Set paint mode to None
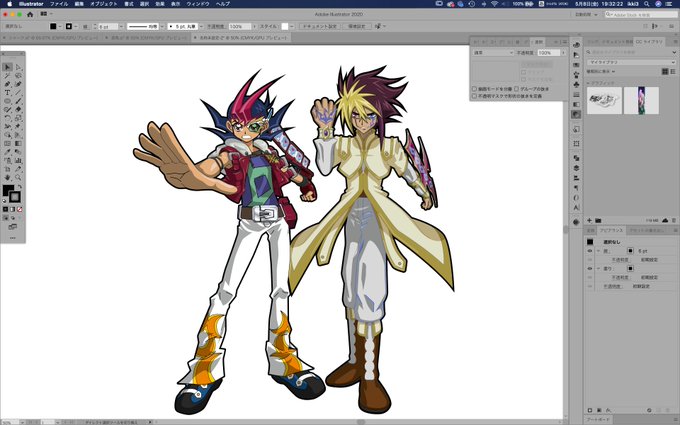Image resolution: width=680 pixels, height=425 pixels. pos(20,209)
